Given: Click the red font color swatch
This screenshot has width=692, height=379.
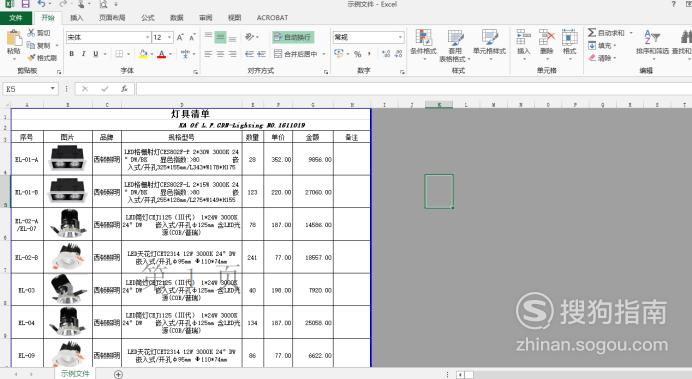Looking at the screenshot, I should (162, 54).
